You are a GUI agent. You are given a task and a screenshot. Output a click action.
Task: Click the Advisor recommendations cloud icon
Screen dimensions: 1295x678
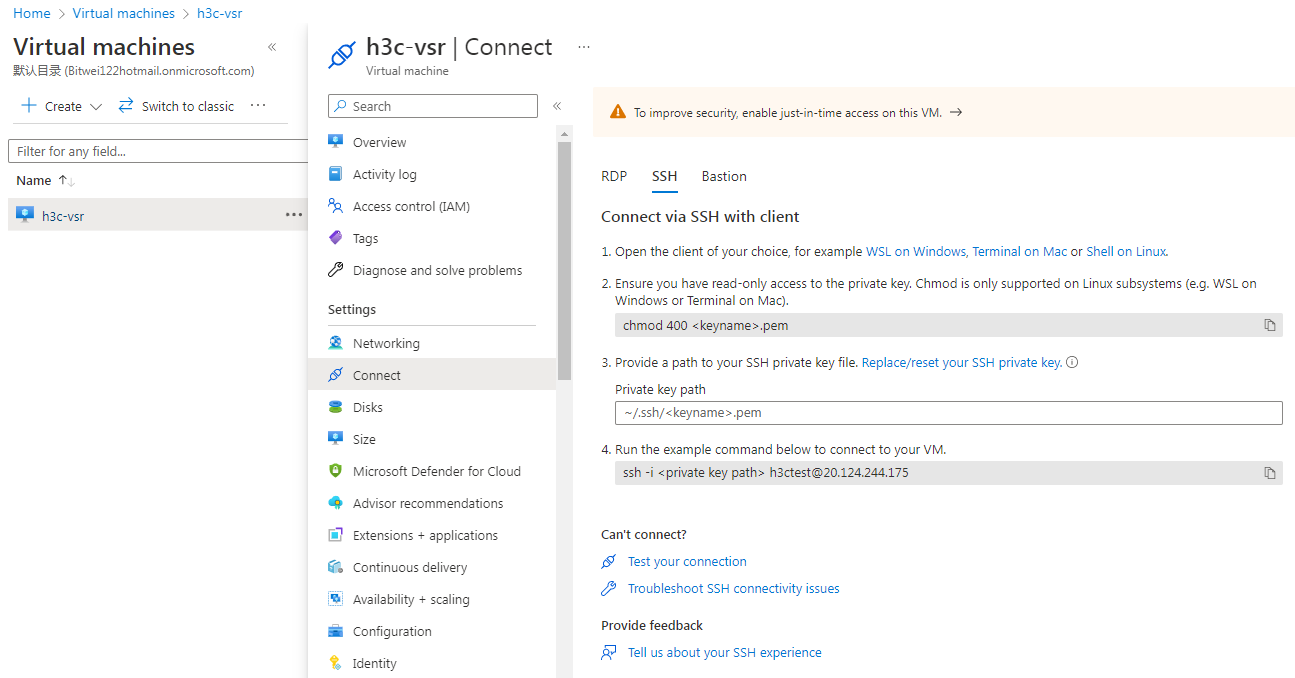336,503
